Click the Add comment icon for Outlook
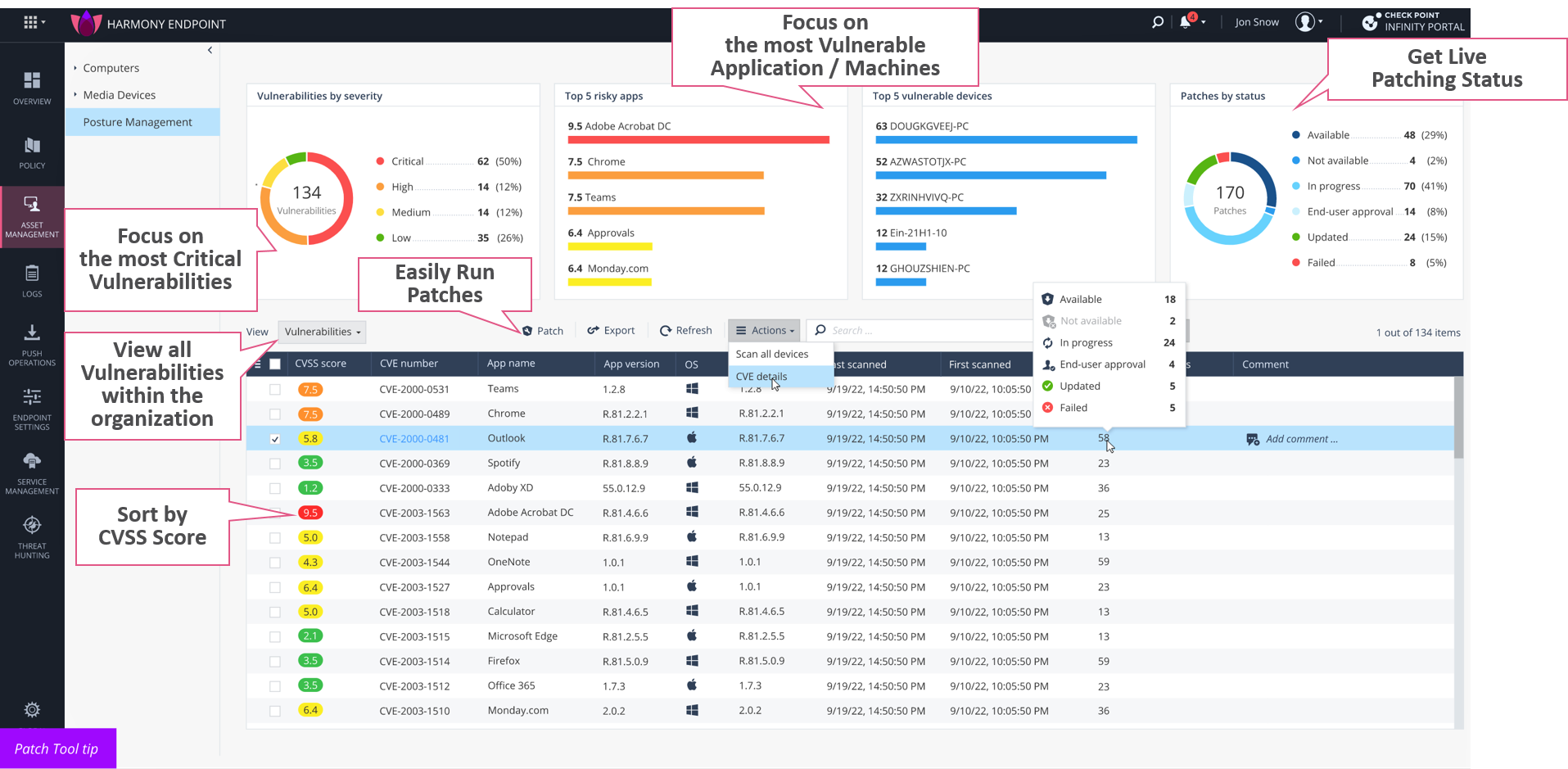Image resolution: width=1568 pixels, height=769 pixels. (1252, 440)
